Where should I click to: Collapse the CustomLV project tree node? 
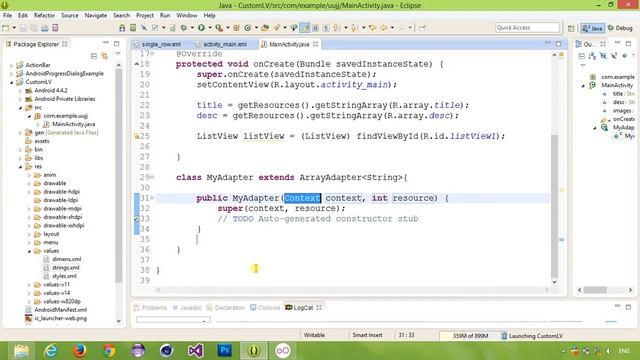11,82
